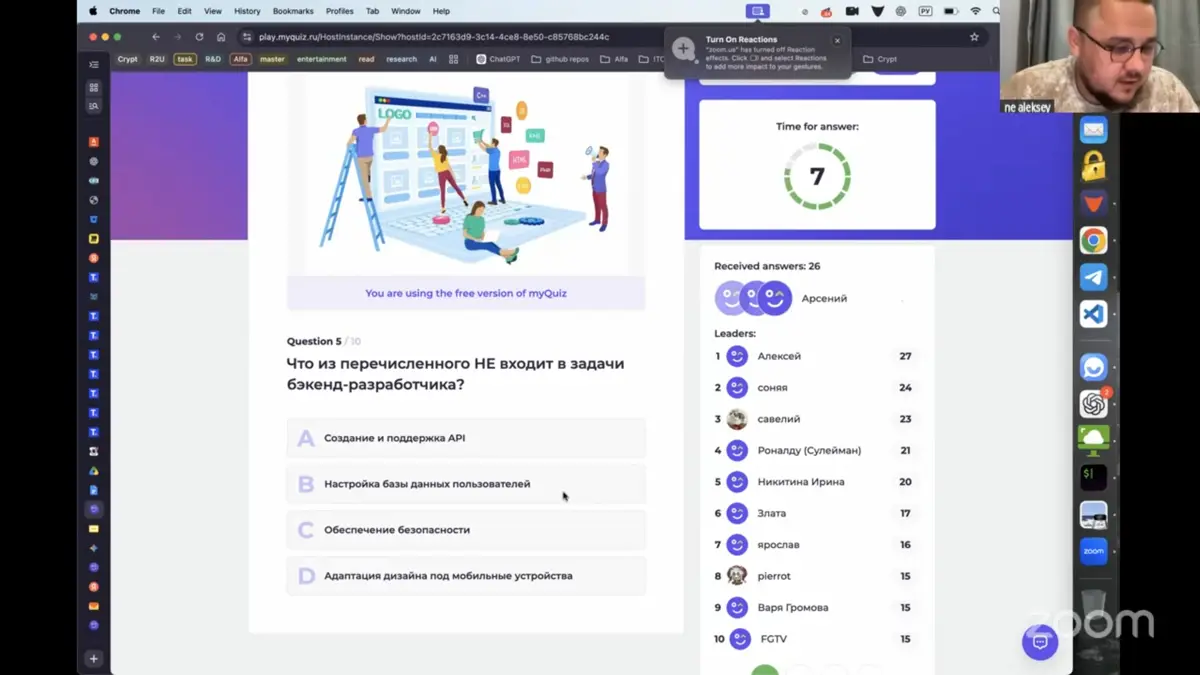
Task: Select answer D: Адаптация дизайна под мобильные устройства
Action: coord(466,576)
